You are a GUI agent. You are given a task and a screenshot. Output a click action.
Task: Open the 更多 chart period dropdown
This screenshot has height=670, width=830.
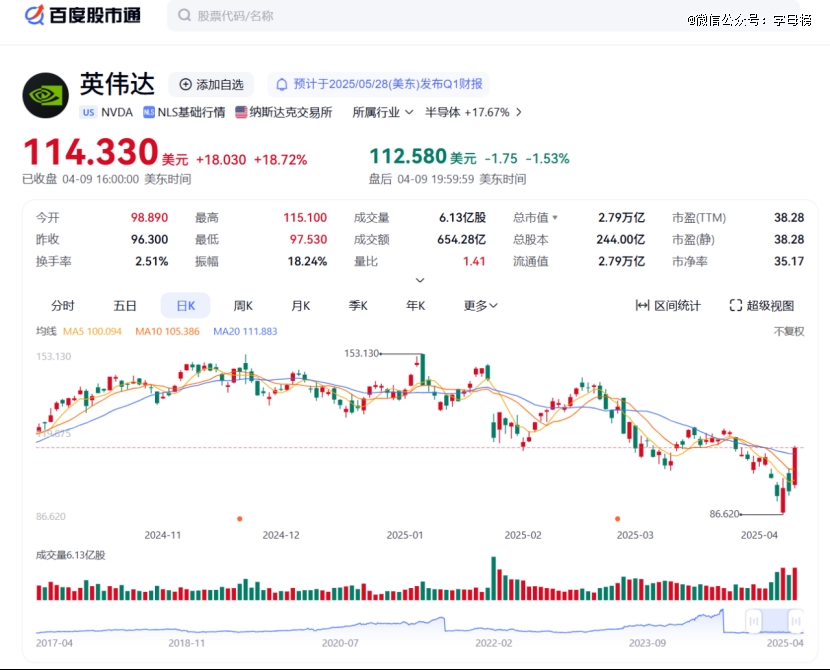tap(480, 306)
